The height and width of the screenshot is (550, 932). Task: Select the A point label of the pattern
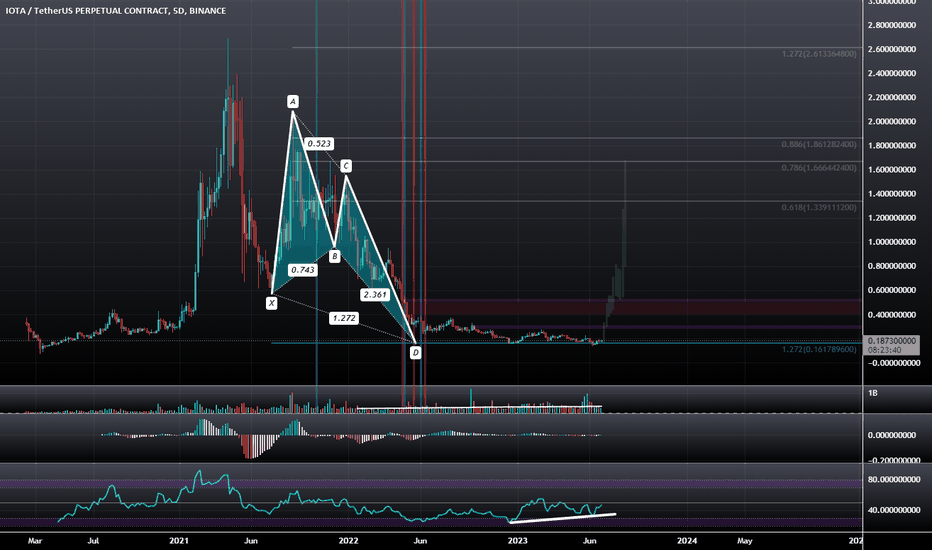pos(292,102)
